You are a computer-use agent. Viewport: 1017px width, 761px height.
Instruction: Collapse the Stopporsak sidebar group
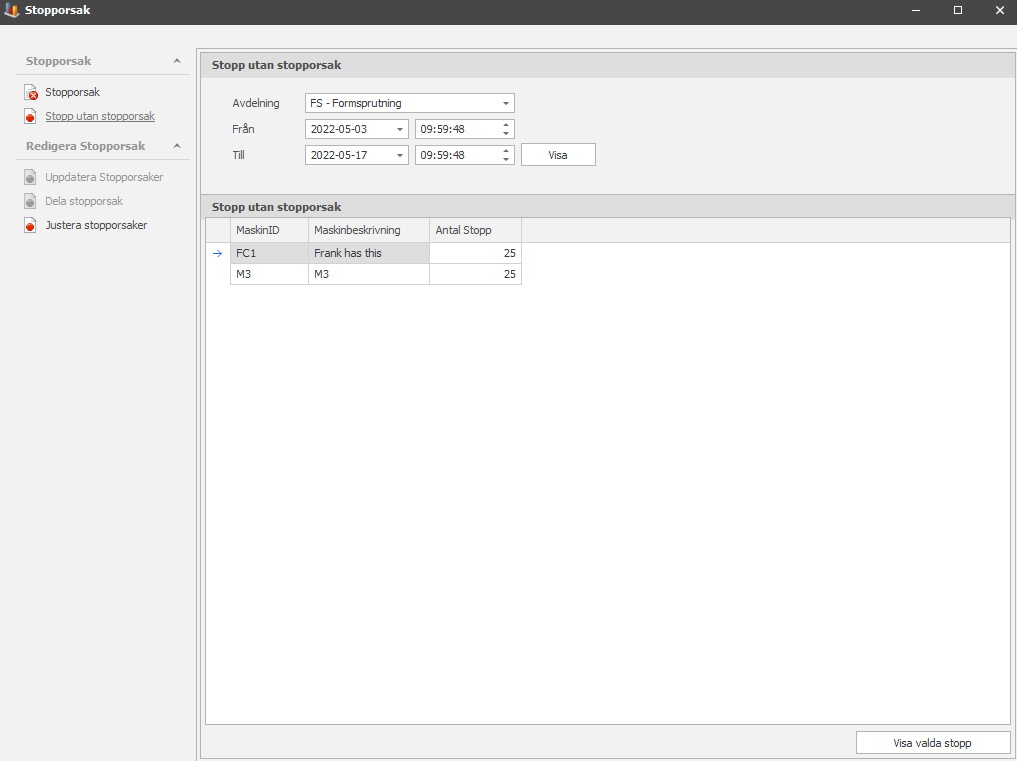pyautogui.click(x=176, y=61)
